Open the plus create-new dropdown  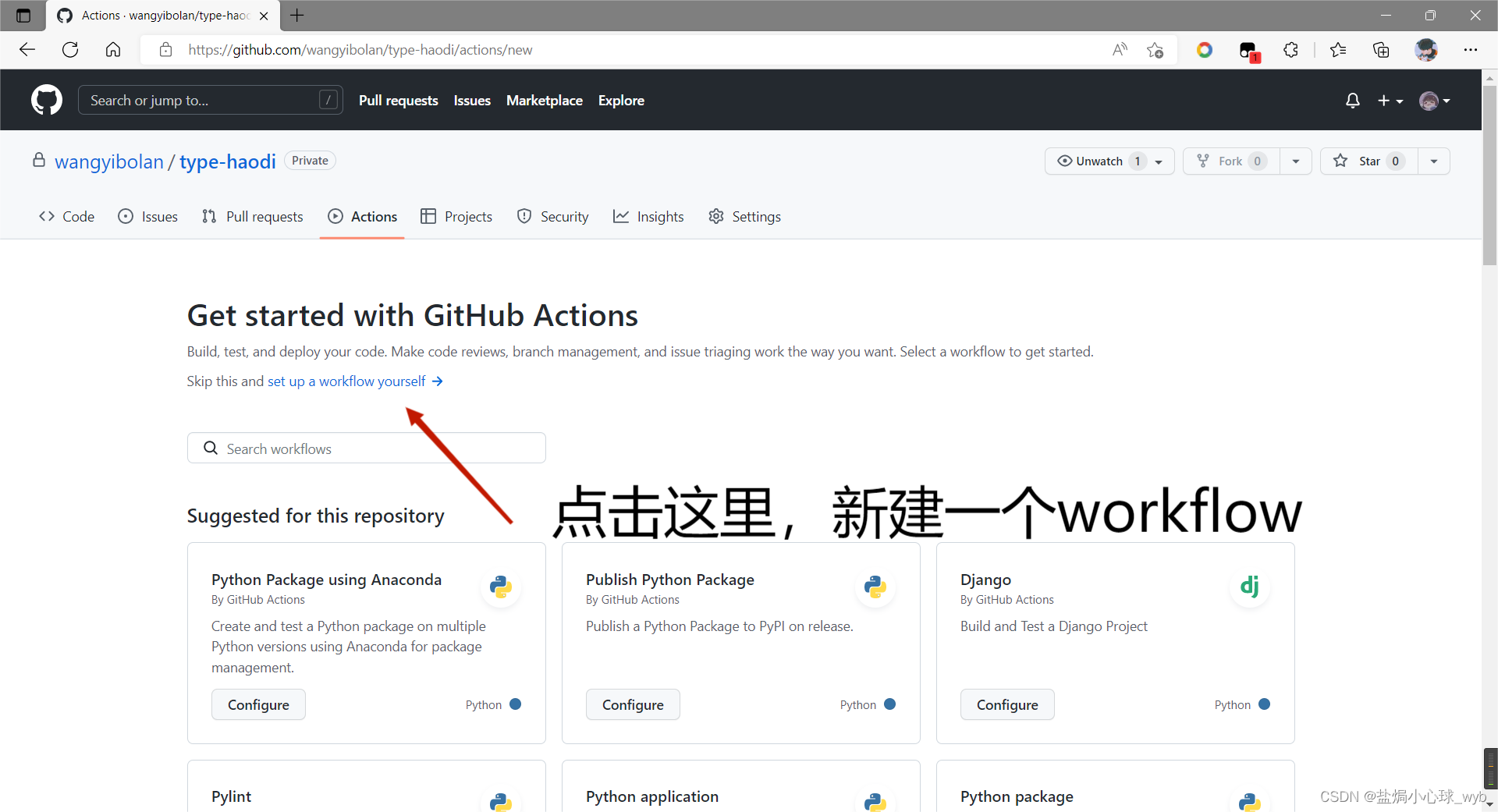click(x=1390, y=101)
